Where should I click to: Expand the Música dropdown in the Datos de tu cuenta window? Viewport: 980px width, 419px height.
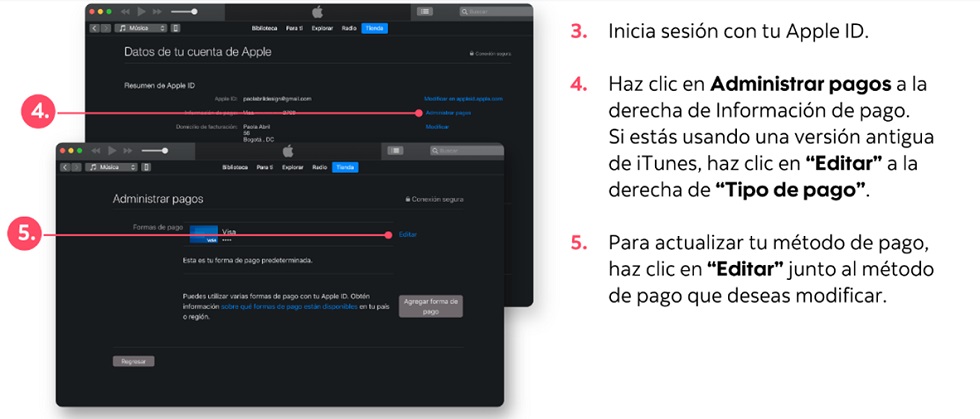point(141,28)
